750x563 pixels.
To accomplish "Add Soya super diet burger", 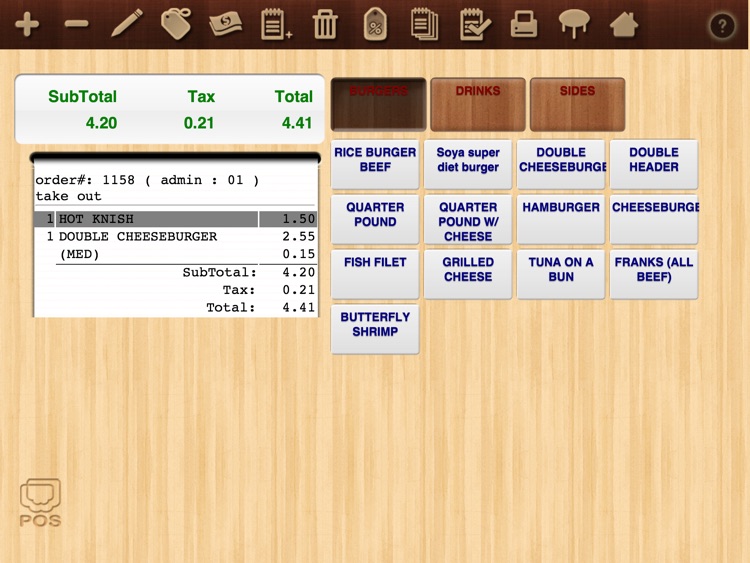I will (x=468, y=164).
